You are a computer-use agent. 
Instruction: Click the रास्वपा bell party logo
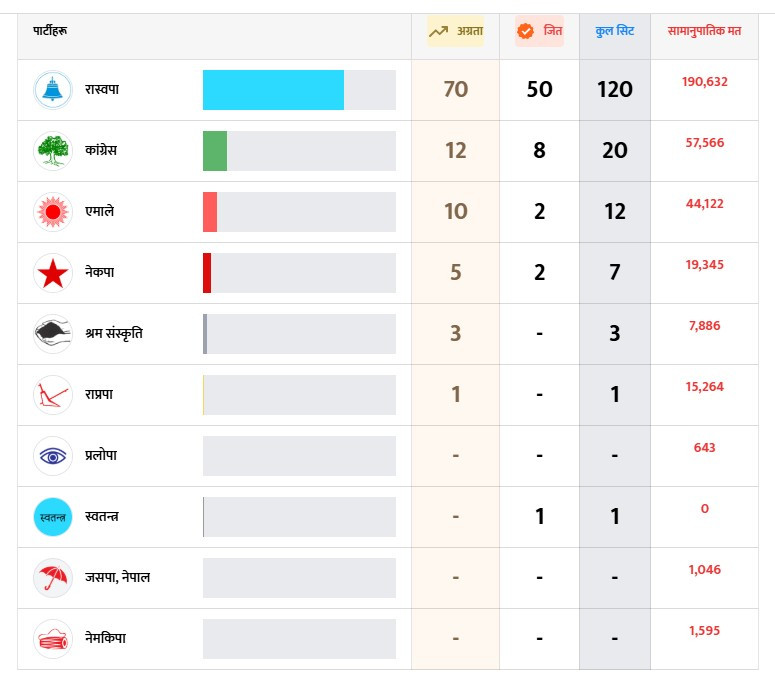52,90
